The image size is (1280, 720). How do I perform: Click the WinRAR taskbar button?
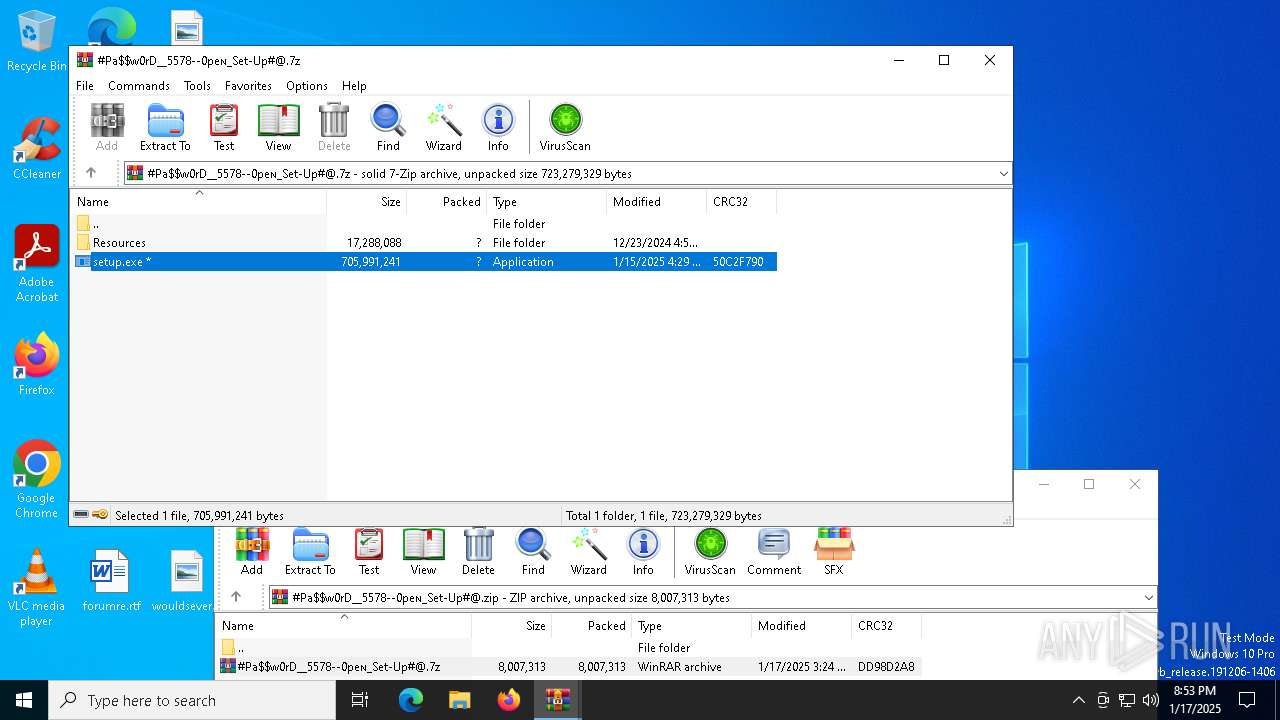(x=557, y=700)
